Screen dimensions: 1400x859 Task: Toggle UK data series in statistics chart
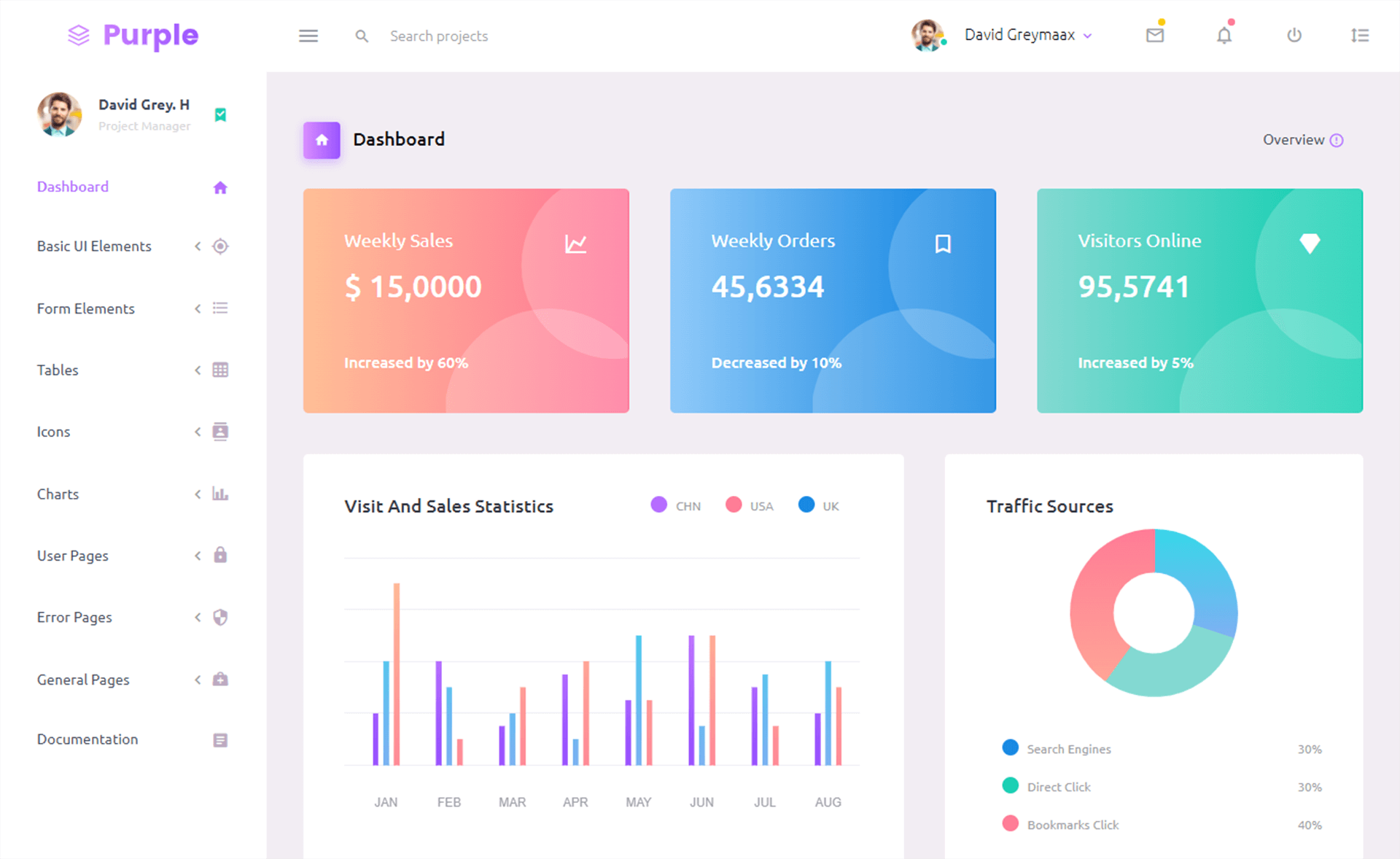tap(820, 505)
